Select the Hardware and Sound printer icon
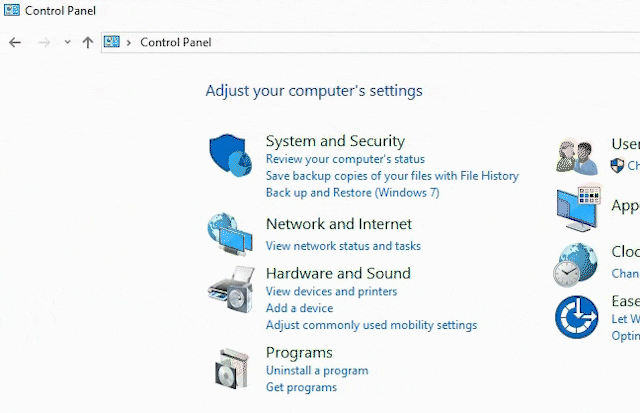The image size is (640, 413). (230, 291)
